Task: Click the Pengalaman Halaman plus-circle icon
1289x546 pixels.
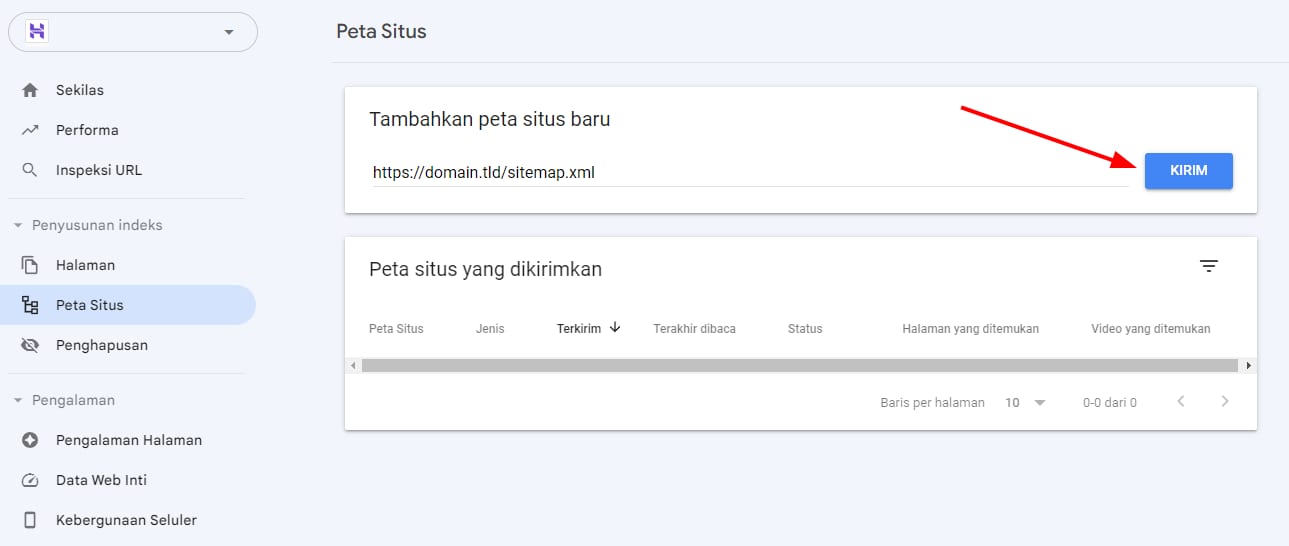Action: point(30,440)
